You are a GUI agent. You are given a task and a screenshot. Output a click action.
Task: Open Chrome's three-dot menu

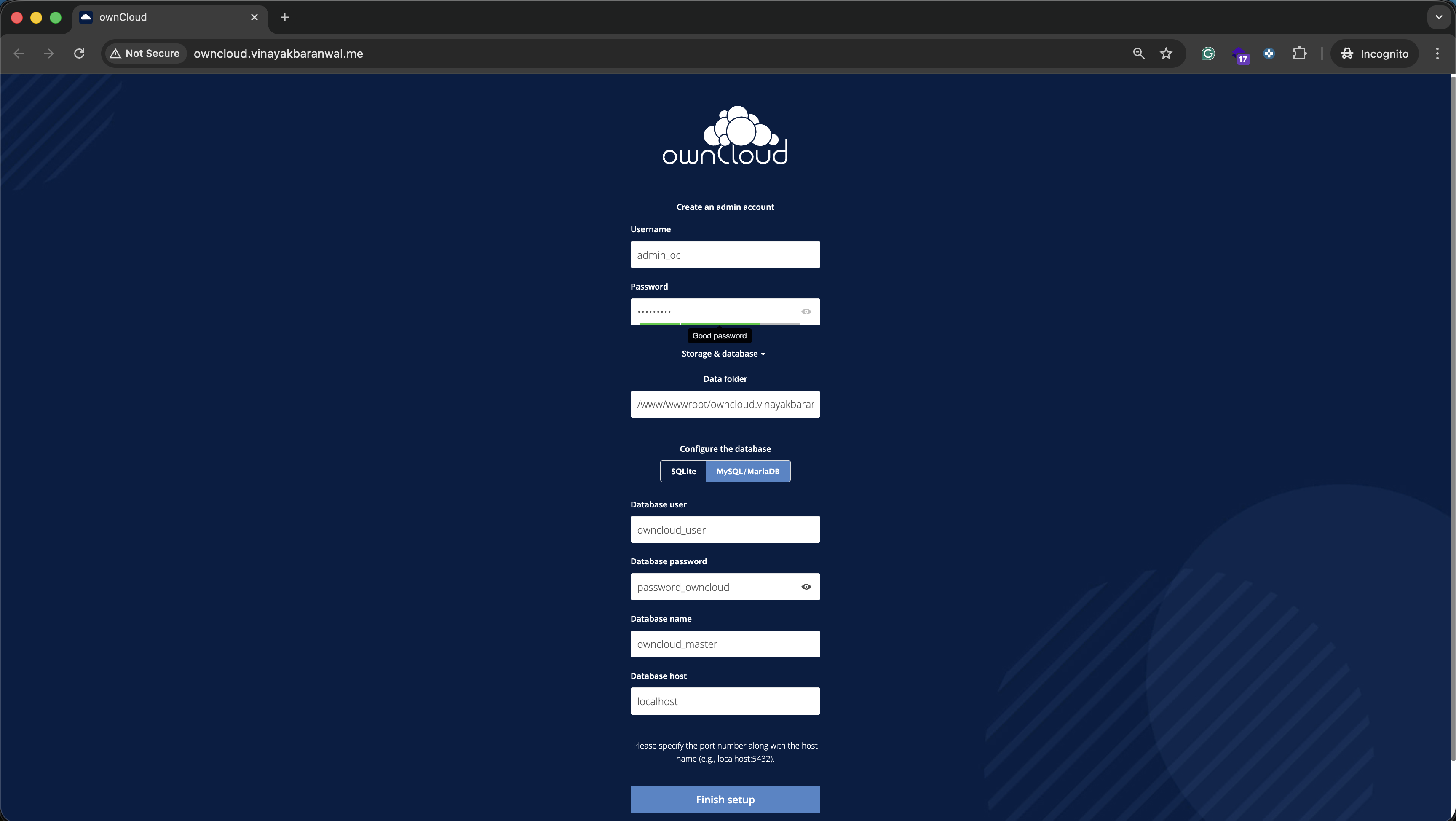point(1437,53)
